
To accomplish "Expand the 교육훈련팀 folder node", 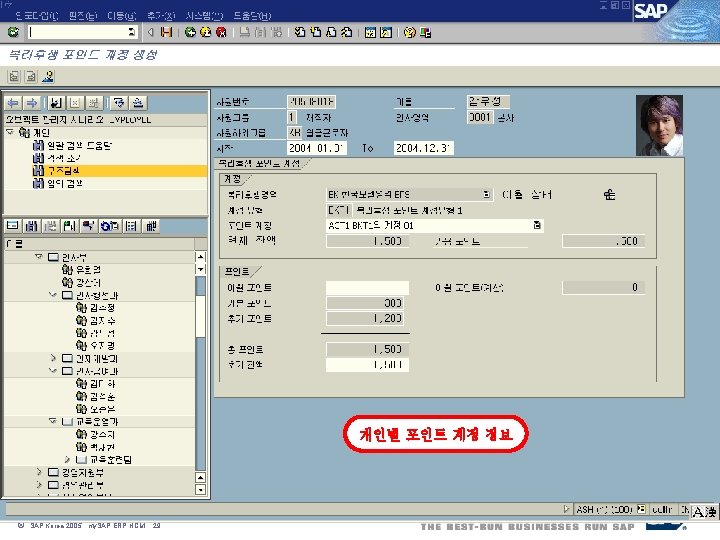I will click(x=67, y=459).
